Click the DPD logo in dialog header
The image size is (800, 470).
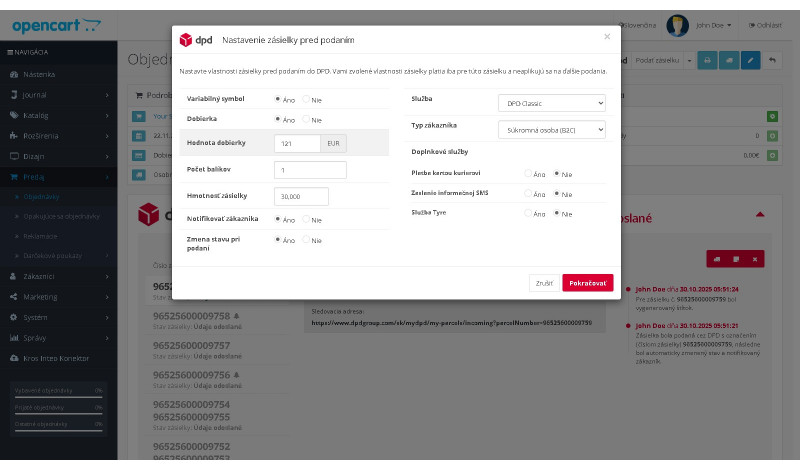(x=196, y=40)
